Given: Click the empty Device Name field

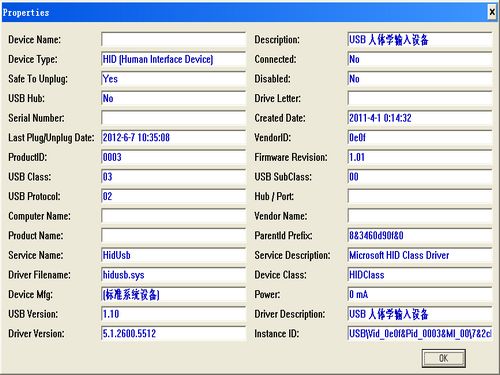Looking at the screenshot, I should (173, 40).
